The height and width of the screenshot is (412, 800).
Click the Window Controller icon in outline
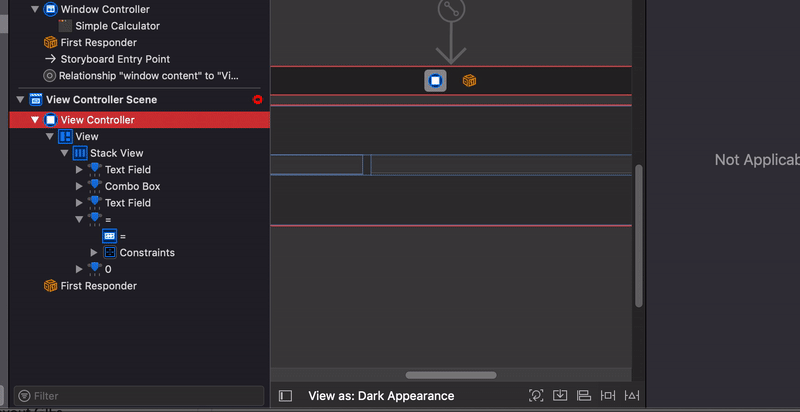(50, 9)
